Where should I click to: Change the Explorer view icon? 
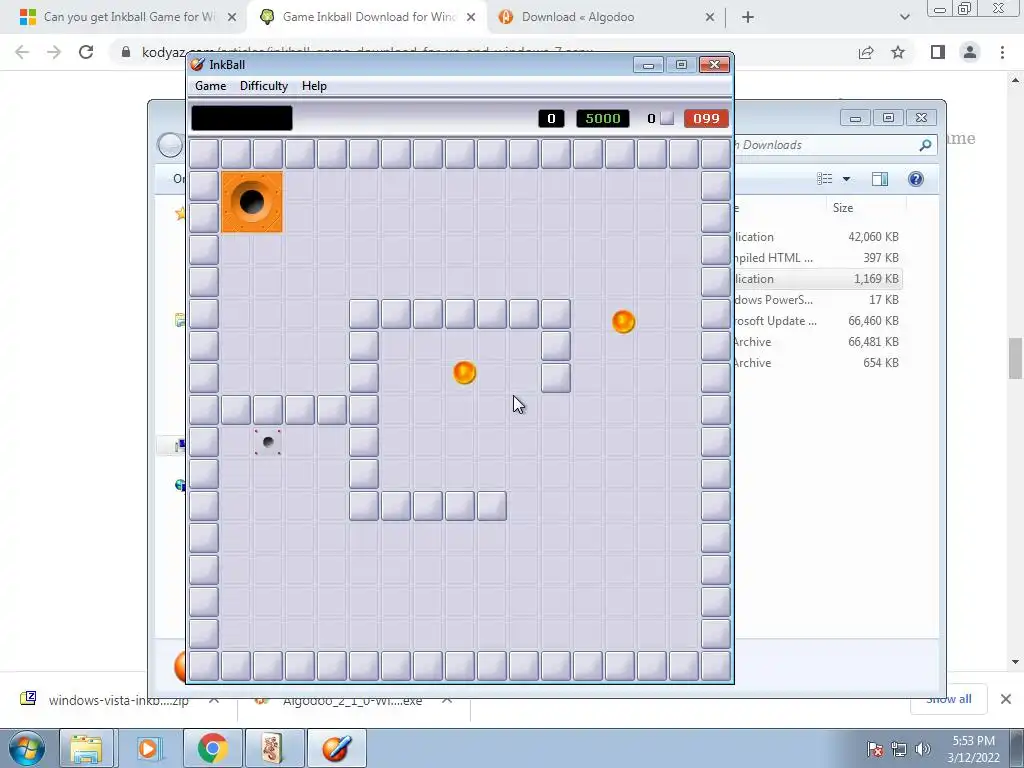coord(825,179)
